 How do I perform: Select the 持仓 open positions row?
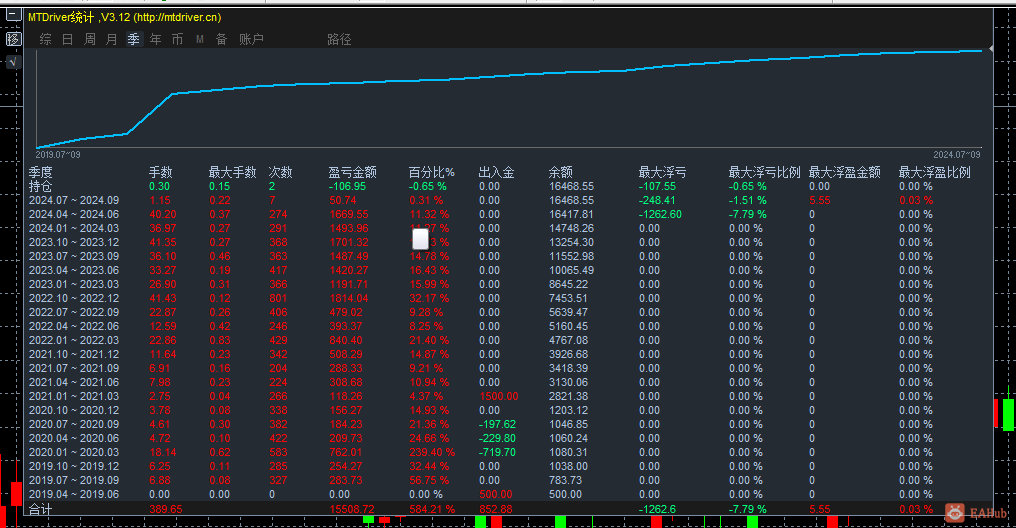coord(507,187)
